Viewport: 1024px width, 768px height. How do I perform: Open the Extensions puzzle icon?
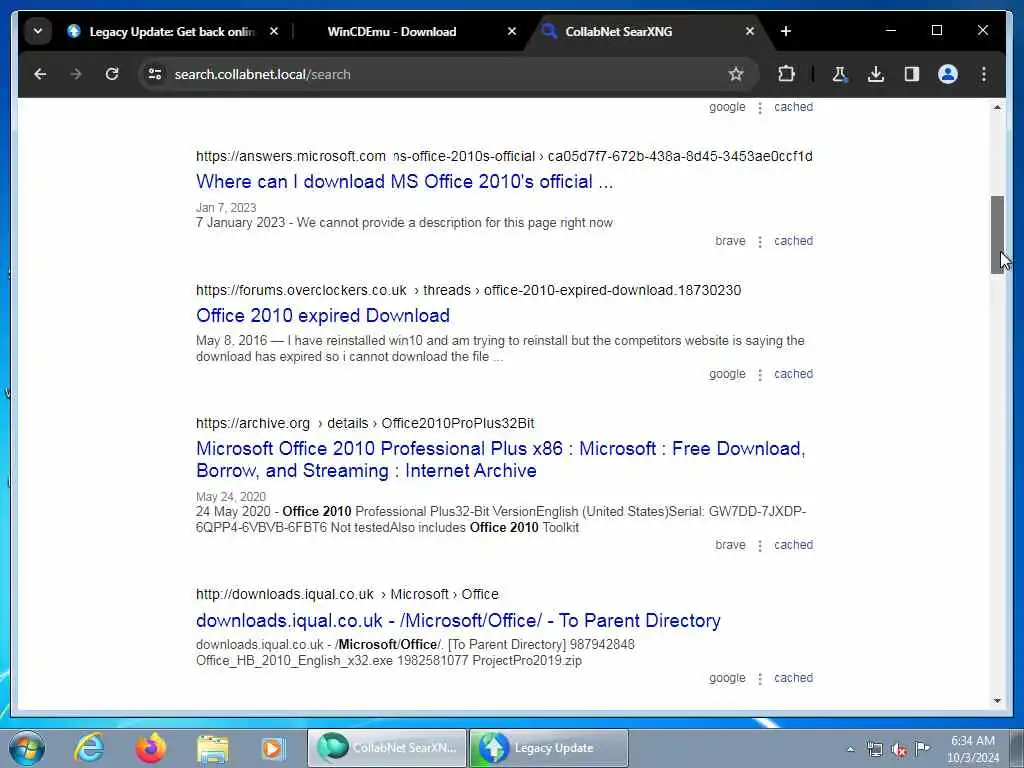pos(786,74)
